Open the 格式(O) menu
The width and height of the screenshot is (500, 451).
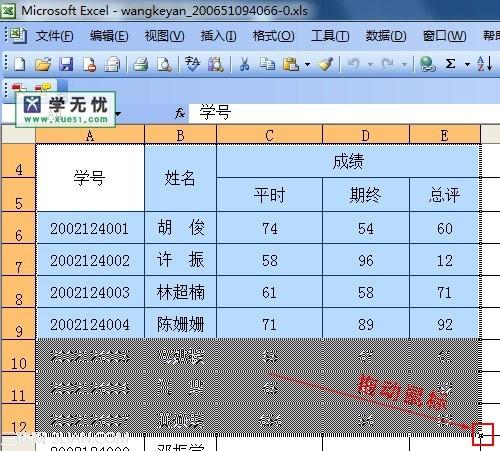(274, 36)
